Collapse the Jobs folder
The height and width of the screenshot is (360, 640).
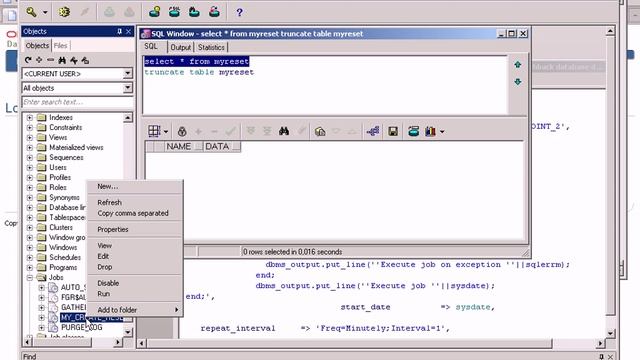pos(30,278)
